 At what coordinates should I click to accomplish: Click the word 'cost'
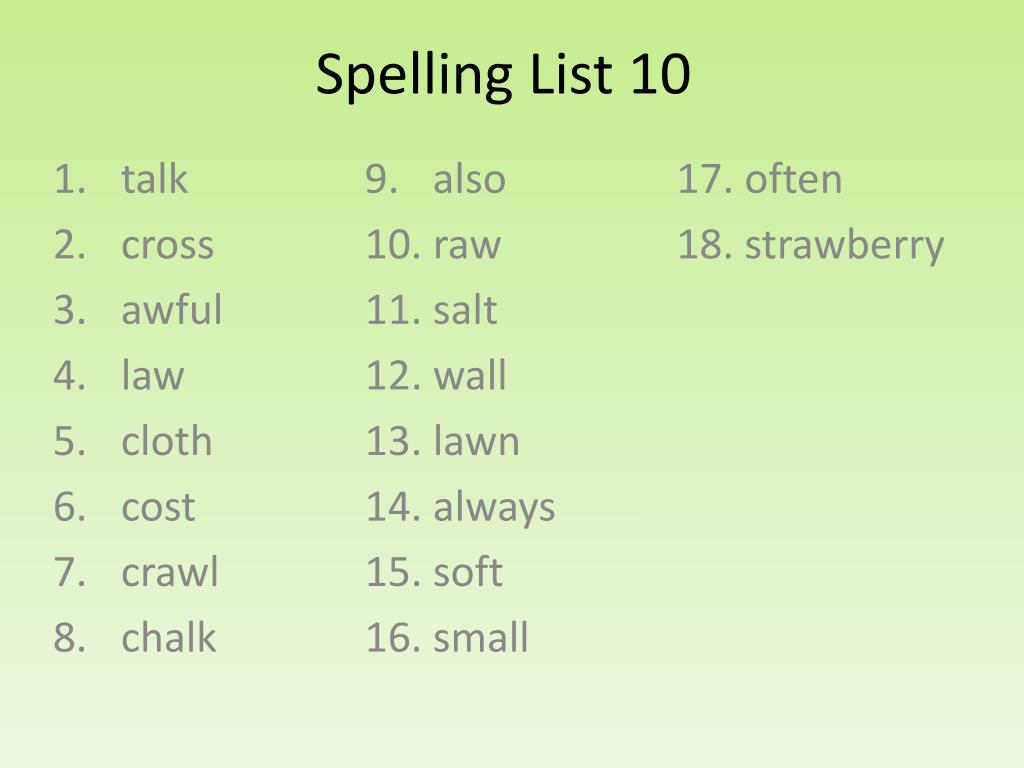158,507
